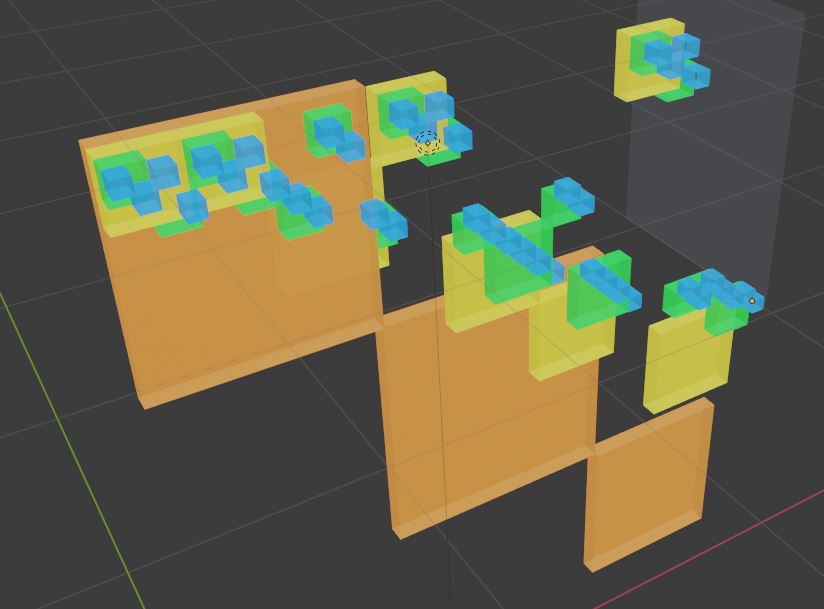Click the dashed-circle 3D cursor

coord(427,142)
